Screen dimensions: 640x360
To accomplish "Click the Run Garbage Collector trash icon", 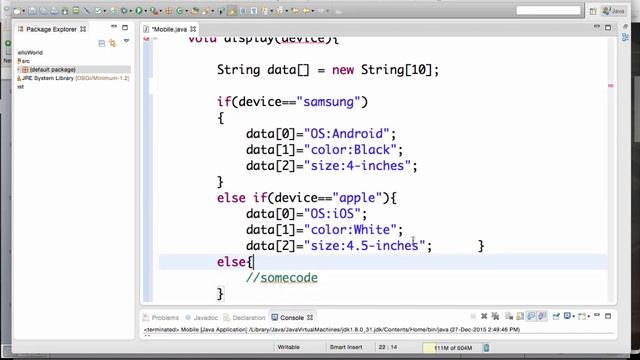I will [486, 348].
